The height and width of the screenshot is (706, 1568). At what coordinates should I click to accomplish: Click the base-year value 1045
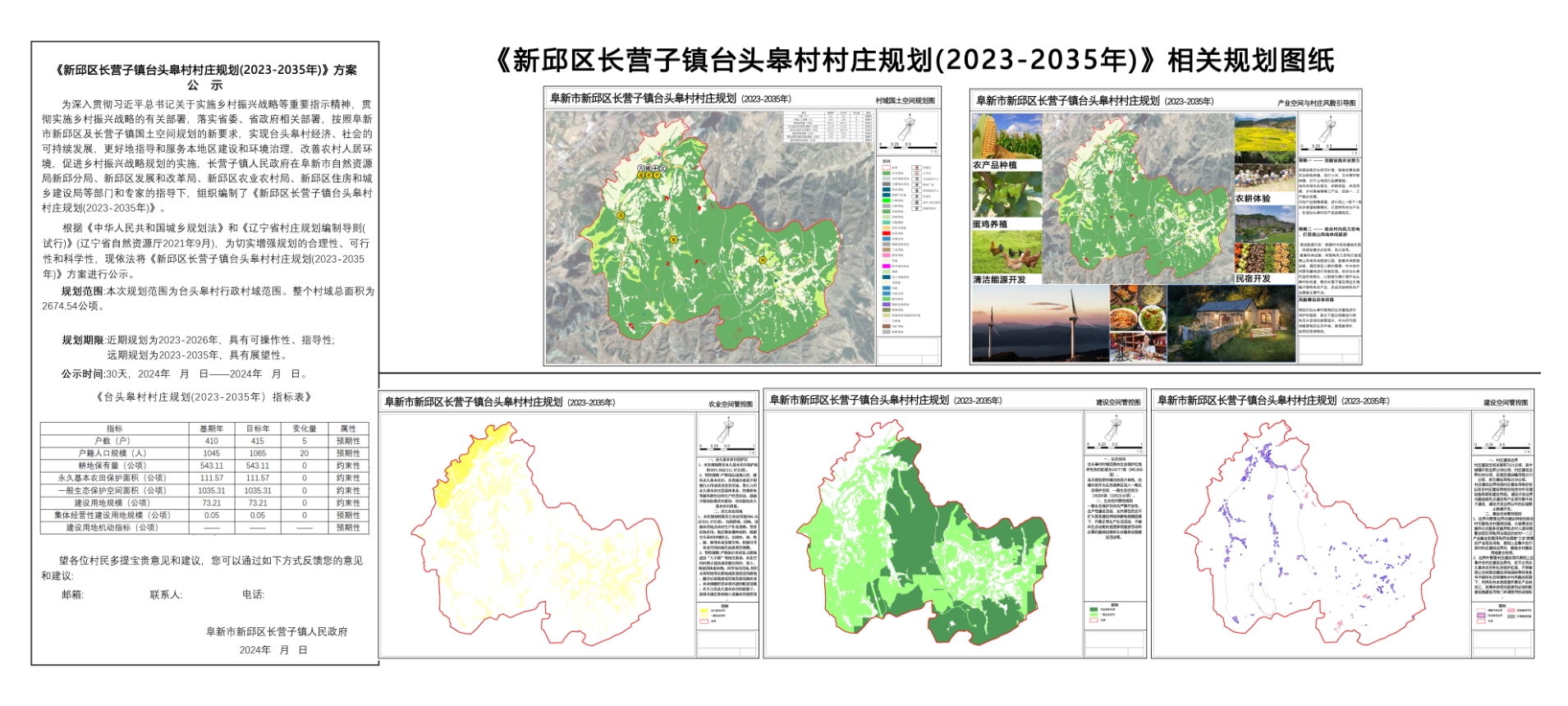click(212, 453)
